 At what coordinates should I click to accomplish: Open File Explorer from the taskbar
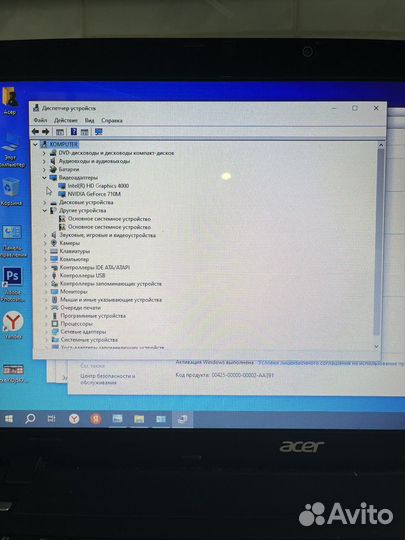pyautogui.click(x=139, y=419)
